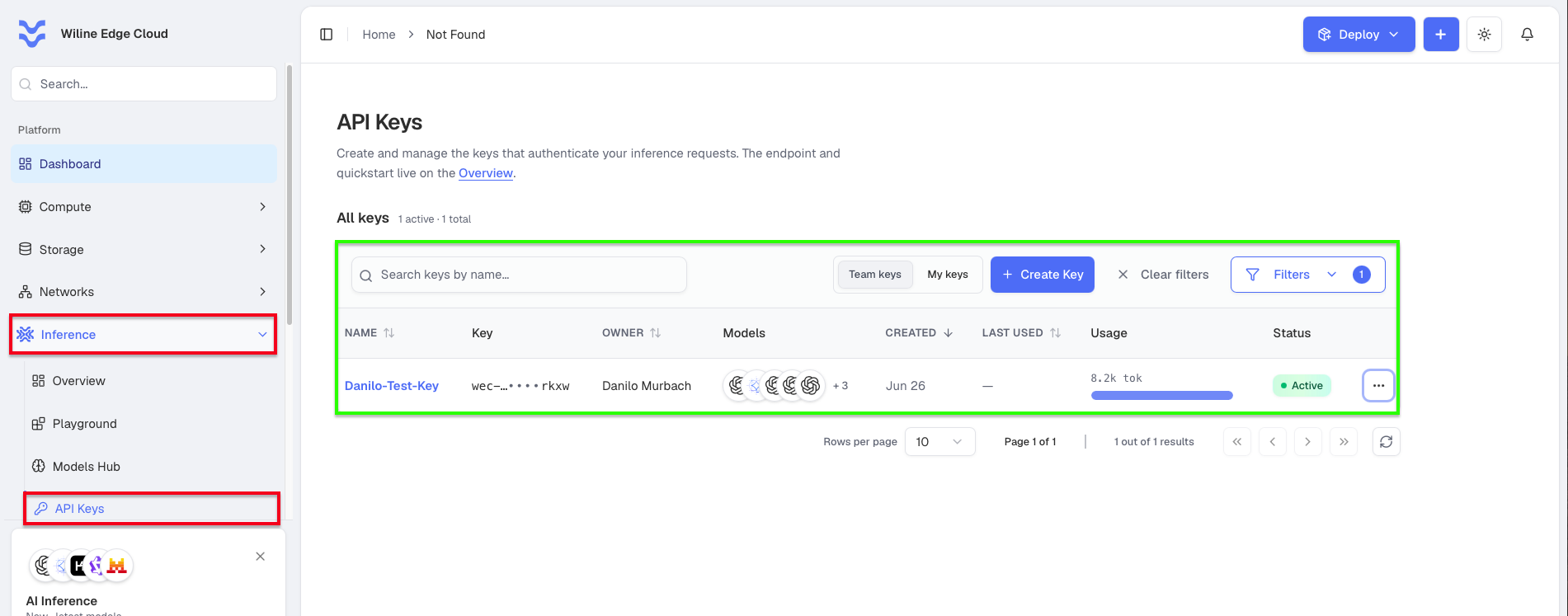Click the Create Key button
This screenshot has height=616, width=1568.
[x=1043, y=275]
